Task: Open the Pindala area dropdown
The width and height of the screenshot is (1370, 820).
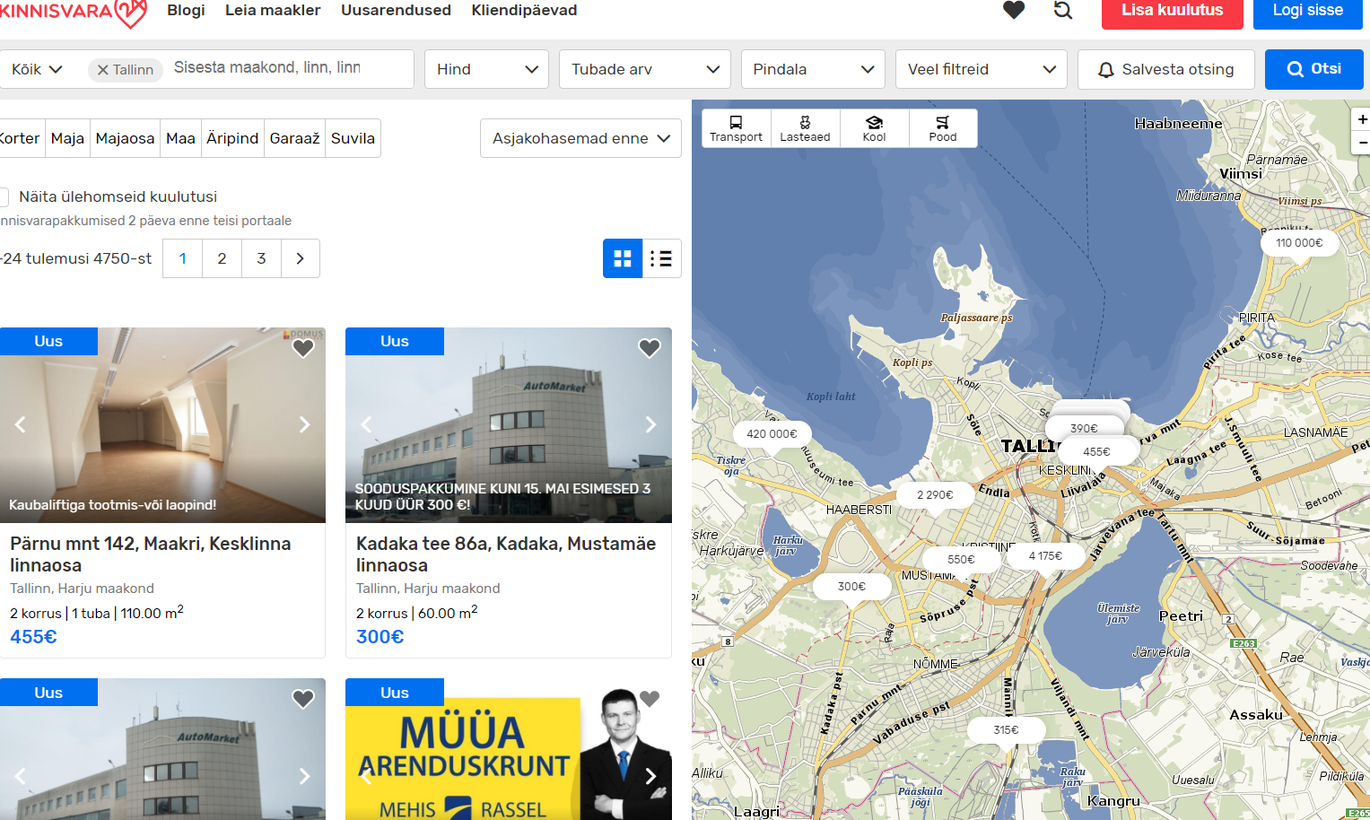Action: 813,69
